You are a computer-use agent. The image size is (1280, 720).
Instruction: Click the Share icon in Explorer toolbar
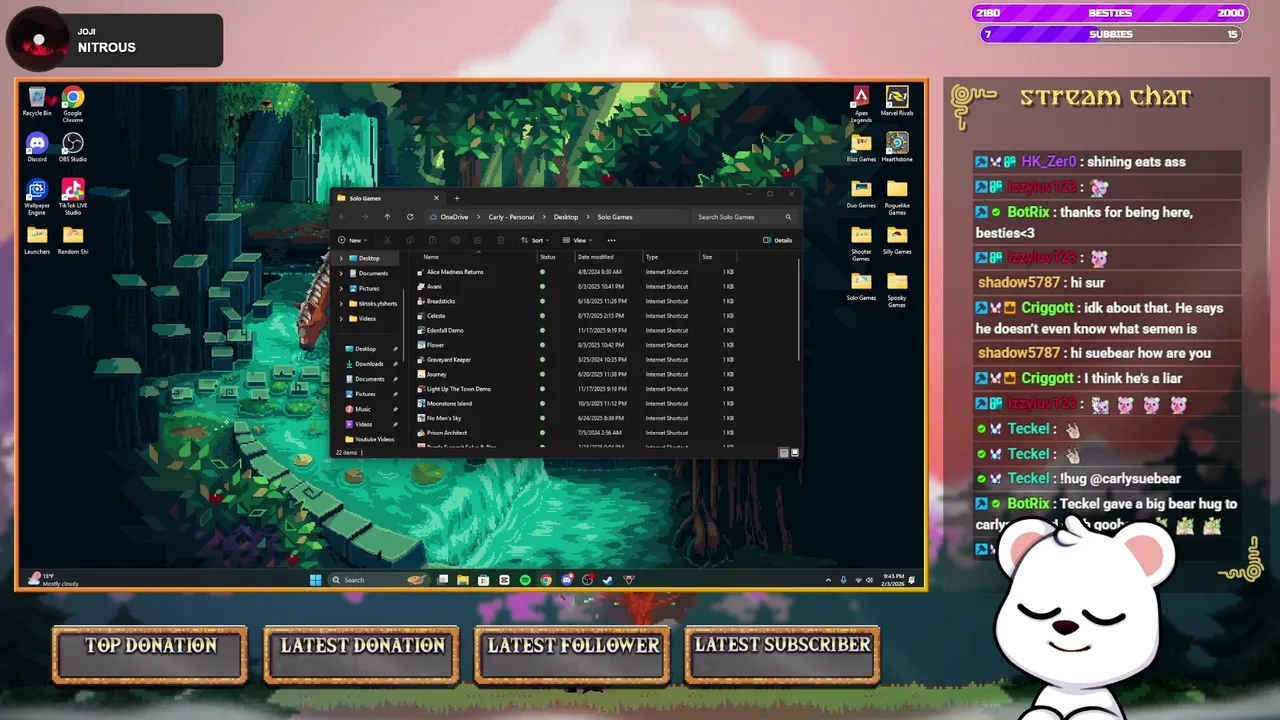pyautogui.click(x=478, y=240)
